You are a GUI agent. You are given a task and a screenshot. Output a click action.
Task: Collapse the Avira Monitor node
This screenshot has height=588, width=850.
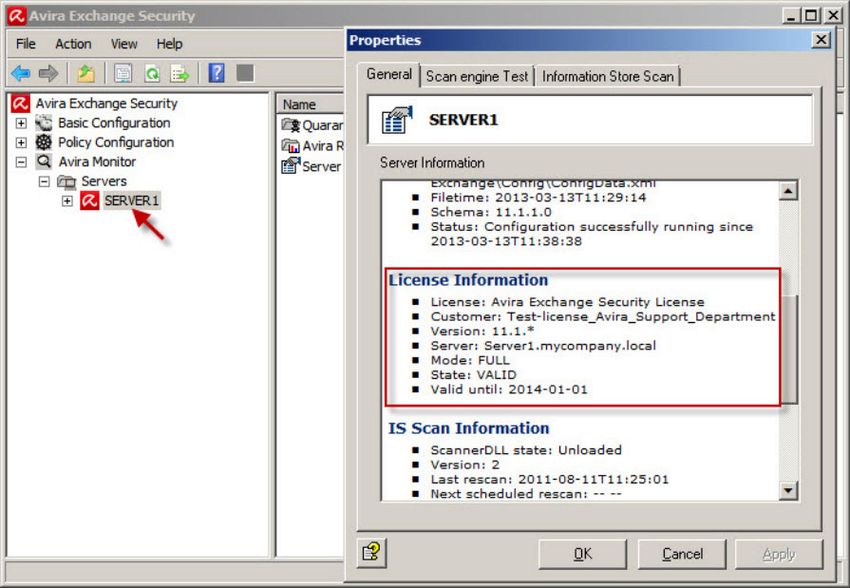pyautogui.click(x=21, y=162)
